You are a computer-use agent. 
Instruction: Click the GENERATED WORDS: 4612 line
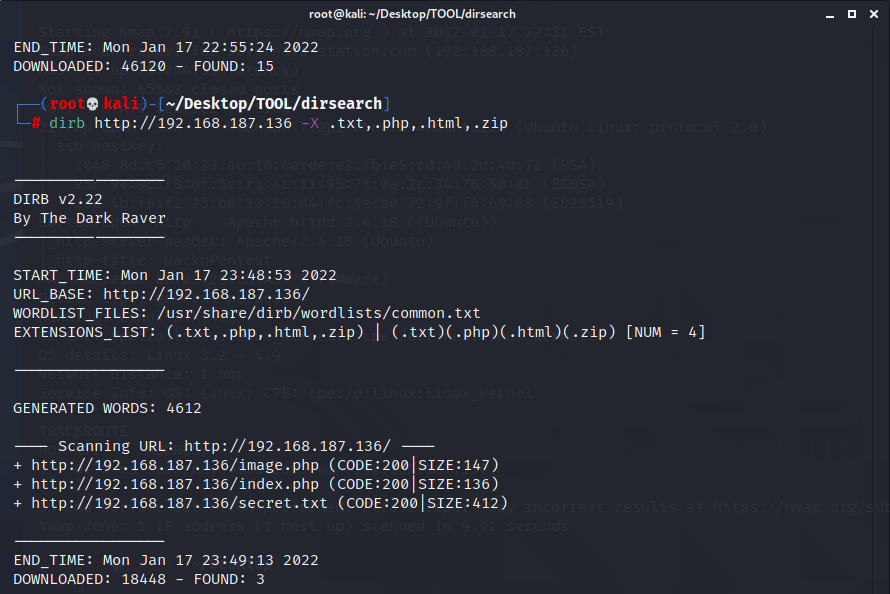[x=107, y=408]
